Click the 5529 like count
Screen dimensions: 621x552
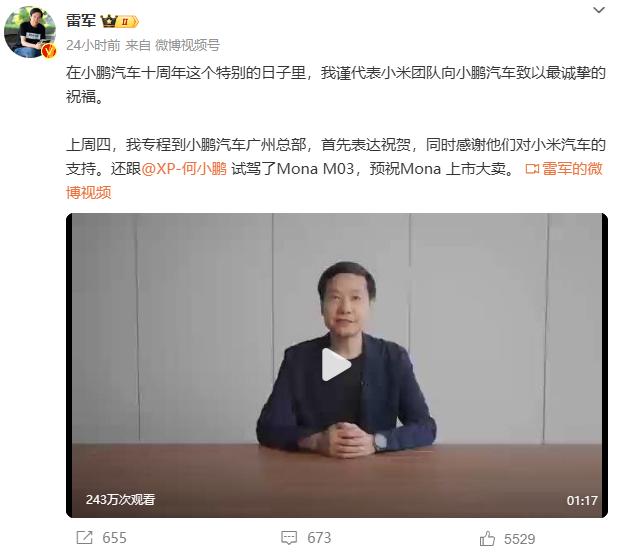[x=519, y=539]
